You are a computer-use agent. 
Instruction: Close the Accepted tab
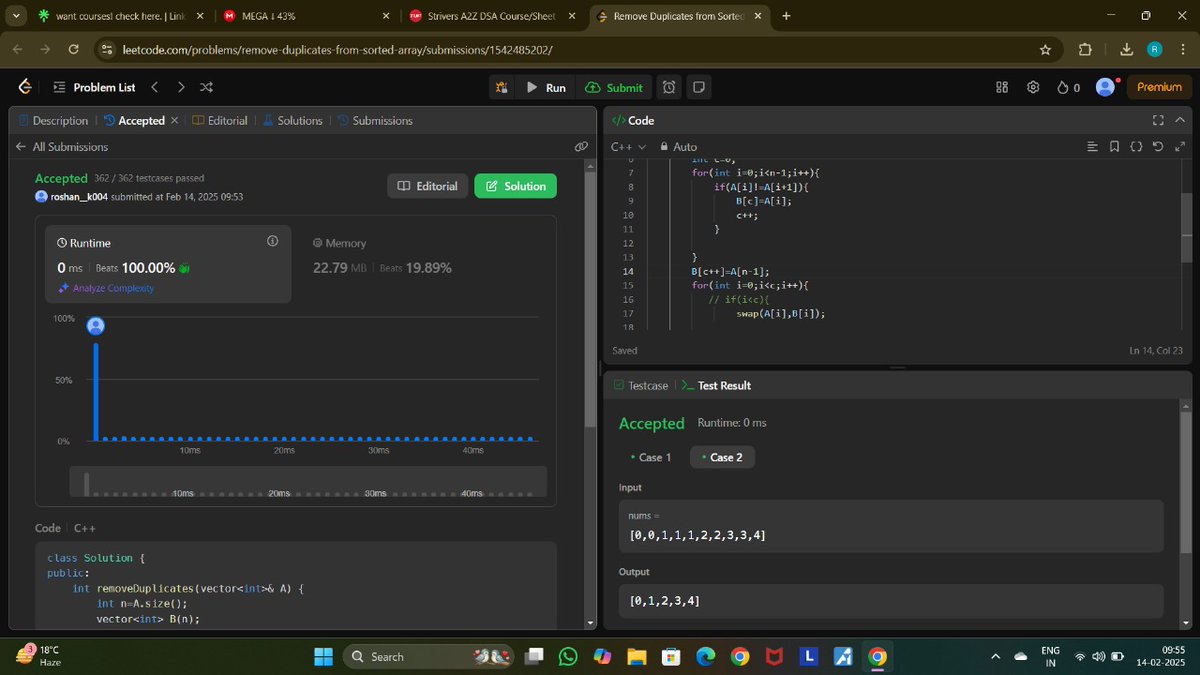click(x=175, y=120)
